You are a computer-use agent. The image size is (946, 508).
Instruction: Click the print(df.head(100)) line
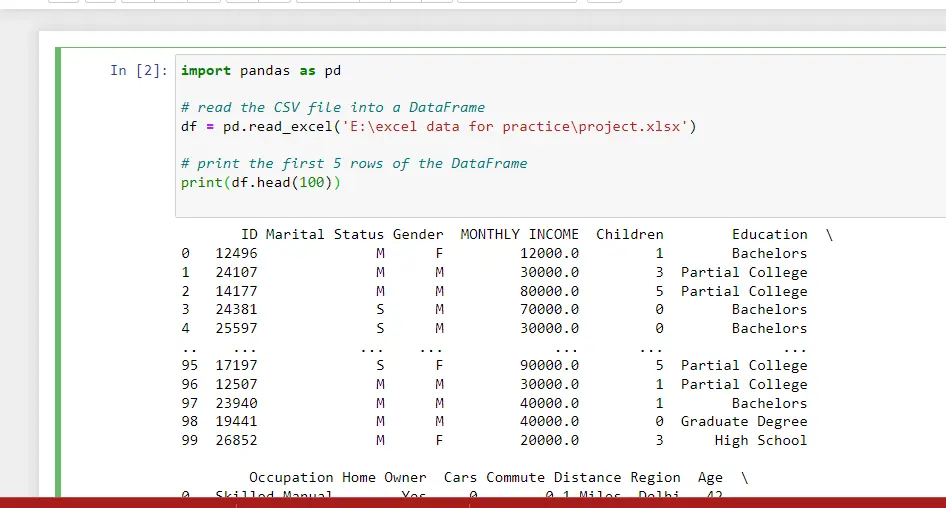coord(261,182)
